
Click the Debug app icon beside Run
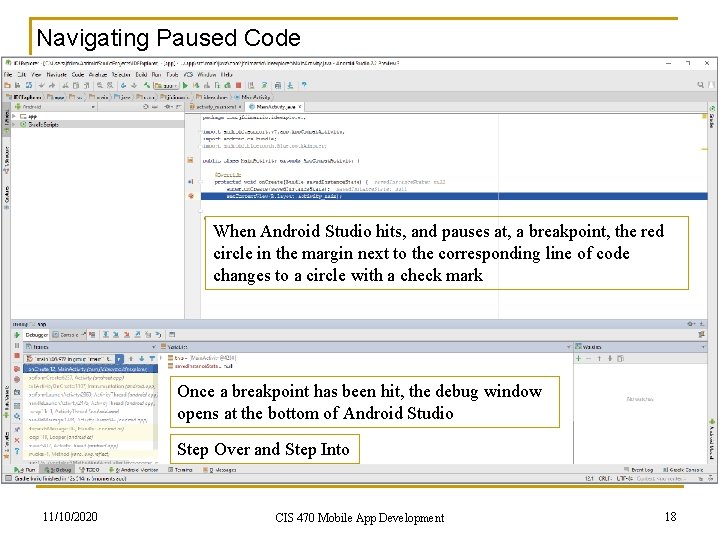197,85
